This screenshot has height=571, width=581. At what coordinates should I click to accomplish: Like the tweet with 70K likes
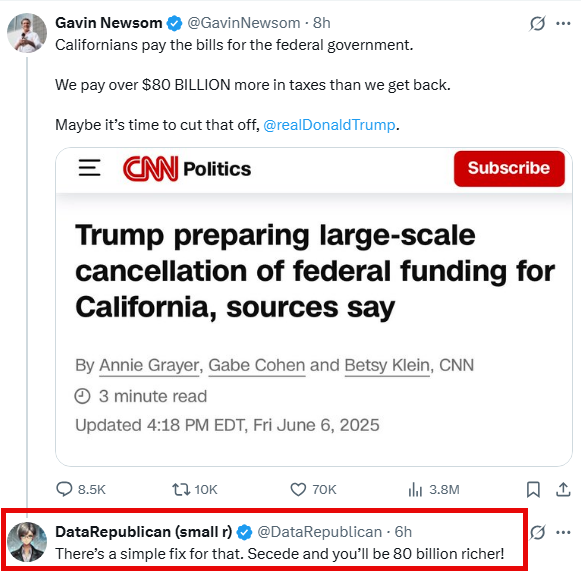[298, 489]
